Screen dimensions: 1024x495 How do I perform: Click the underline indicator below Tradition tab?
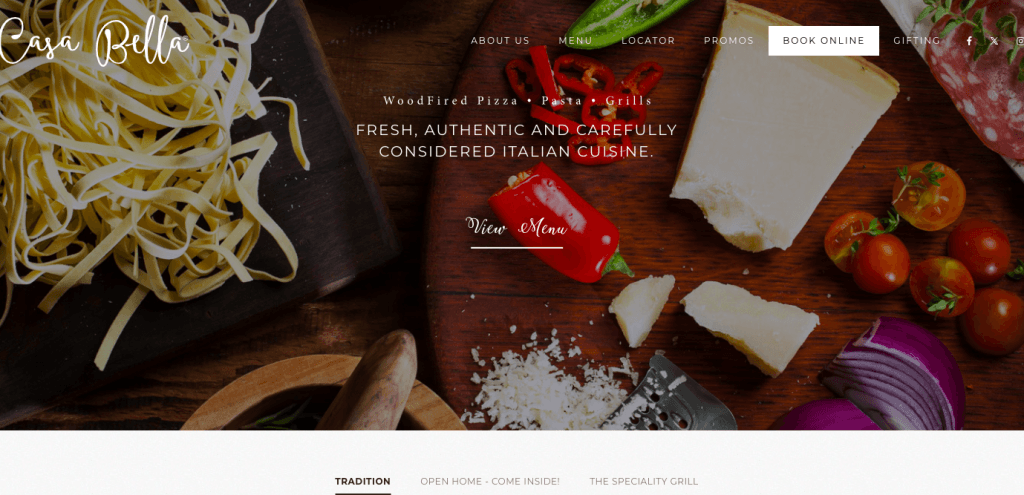(362, 494)
